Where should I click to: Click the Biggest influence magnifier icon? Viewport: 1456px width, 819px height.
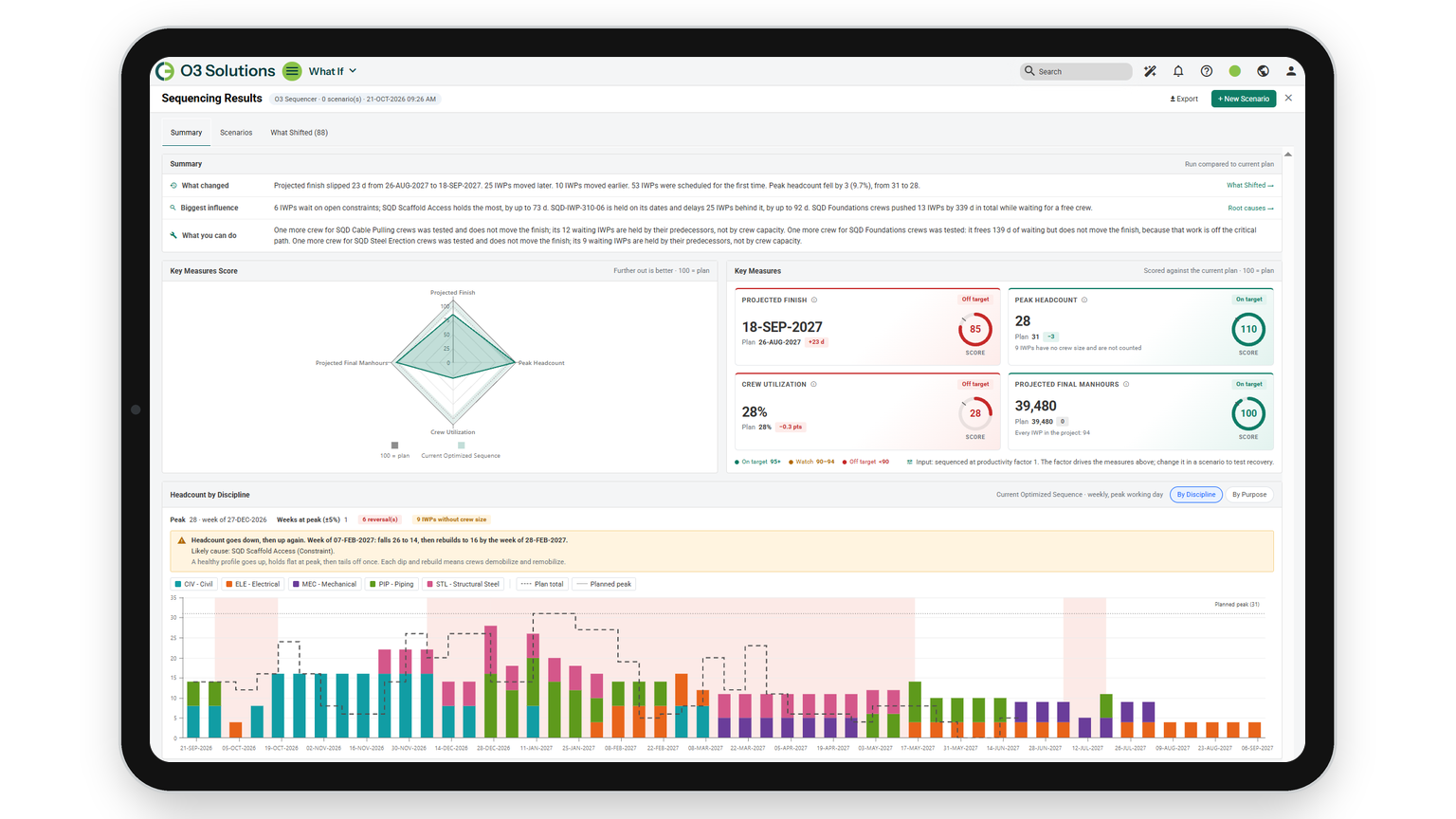(x=173, y=208)
